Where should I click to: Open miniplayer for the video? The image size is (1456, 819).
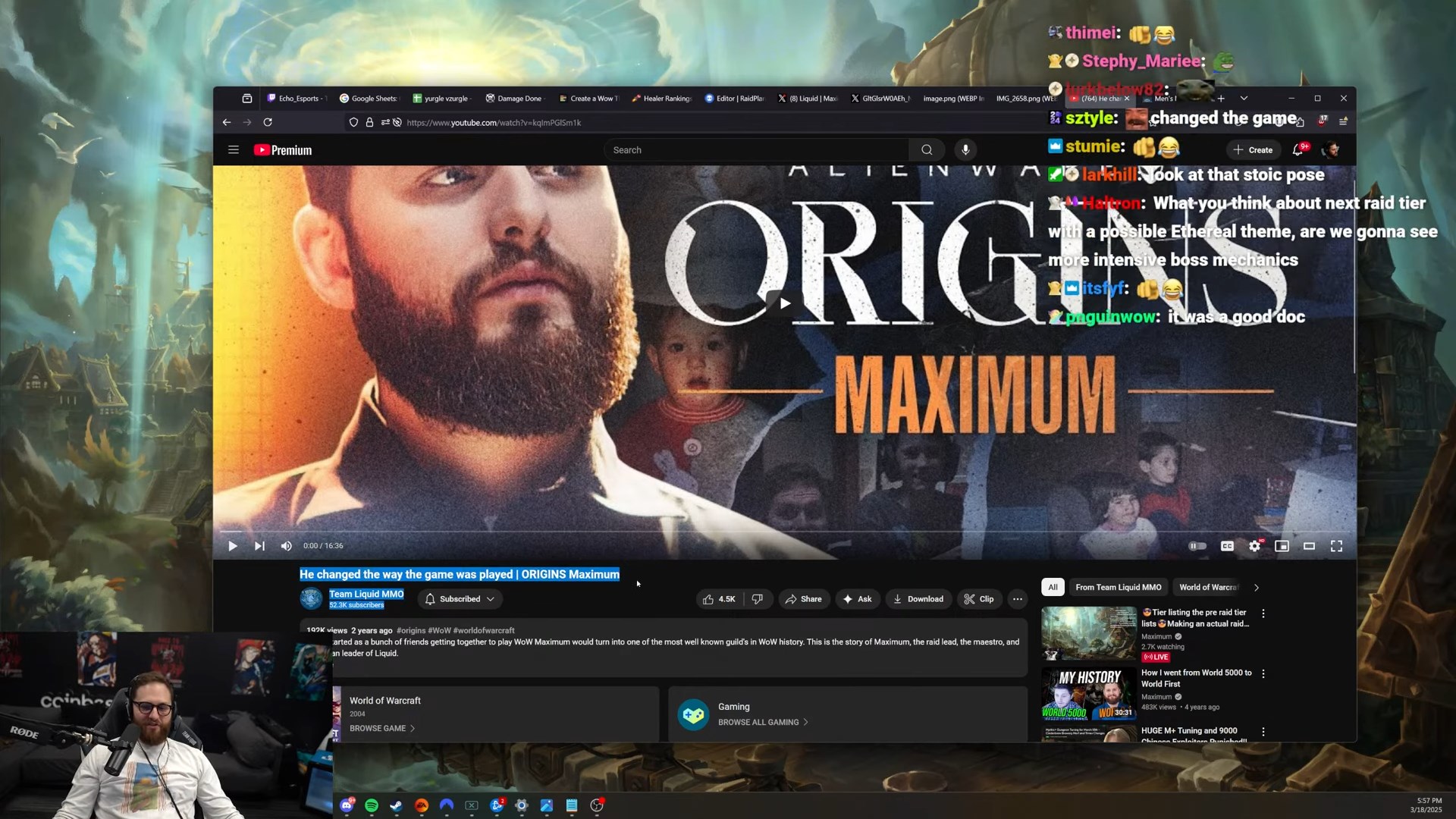(x=1282, y=546)
